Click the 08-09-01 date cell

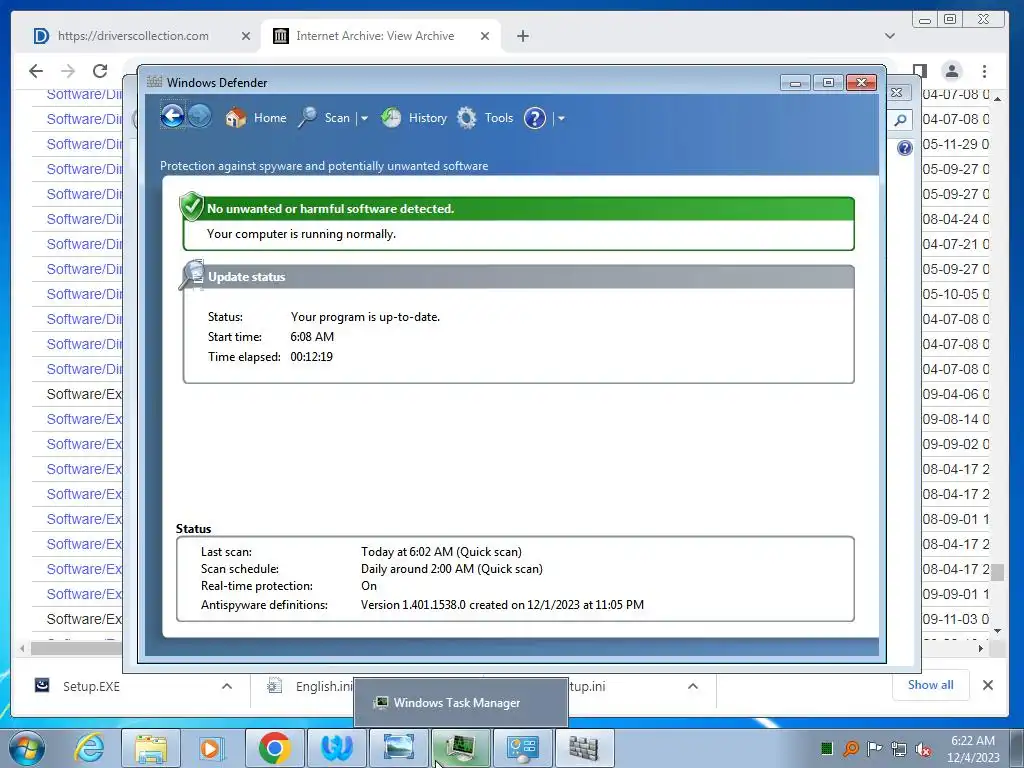pos(955,519)
